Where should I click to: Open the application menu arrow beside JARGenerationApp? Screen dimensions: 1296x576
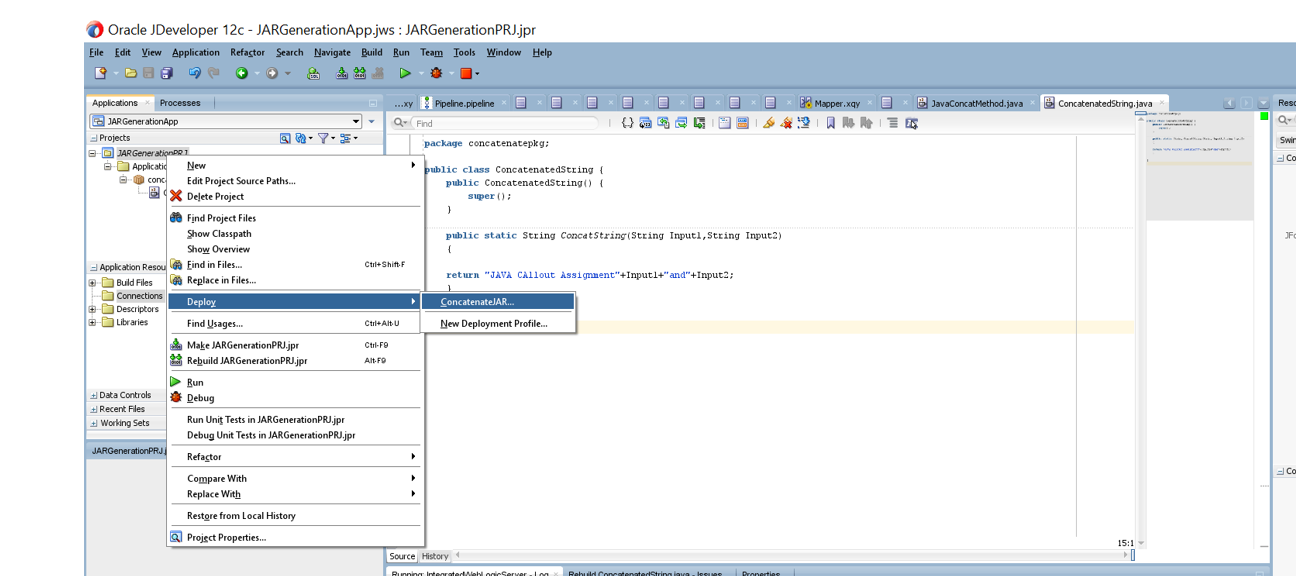(x=372, y=121)
